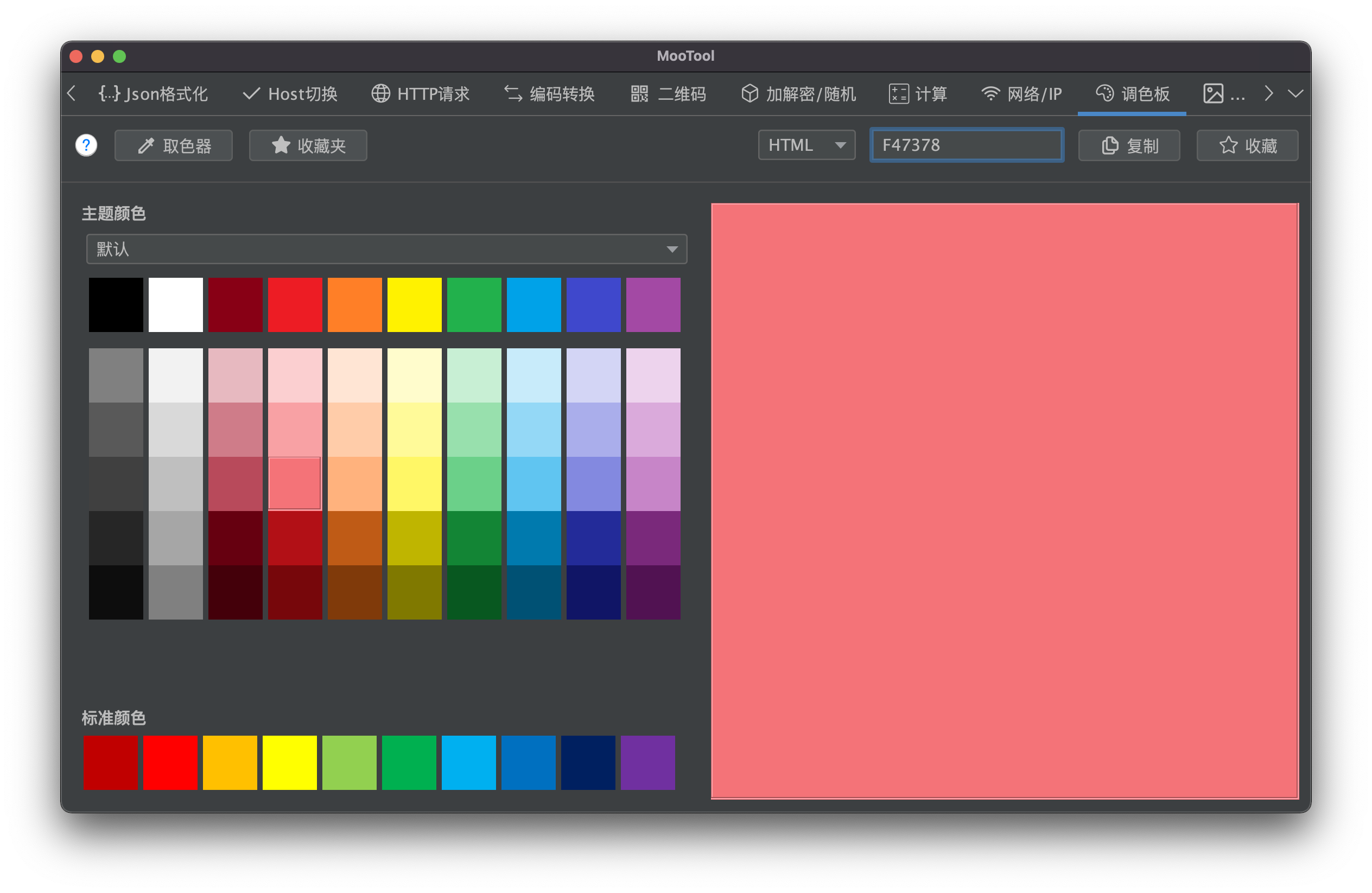Switch to the Json格式化 tab
The image size is (1372, 893).
tap(153, 93)
